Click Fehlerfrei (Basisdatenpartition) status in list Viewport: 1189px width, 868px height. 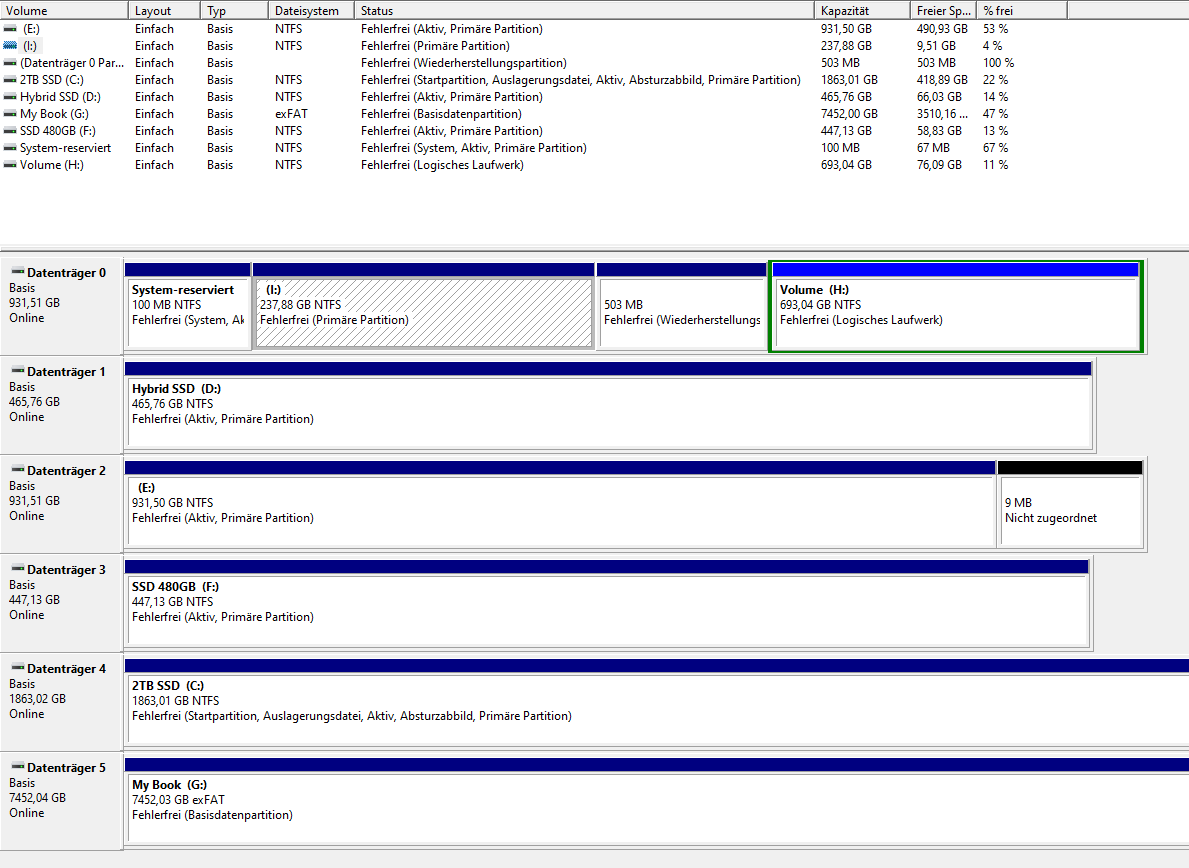pyautogui.click(x=441, y=114)
